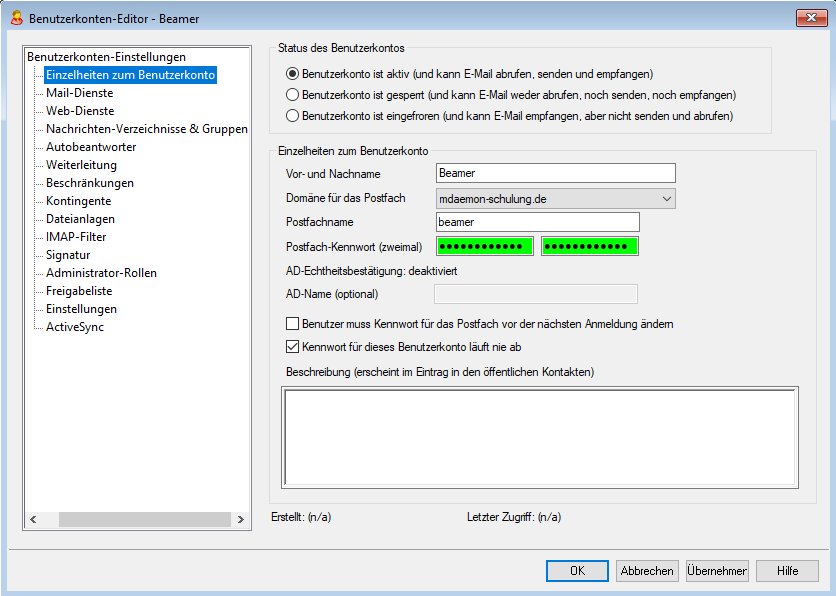Go to Autobeantworter settings
Screen dimensions: 836x596
click(91, 147)
